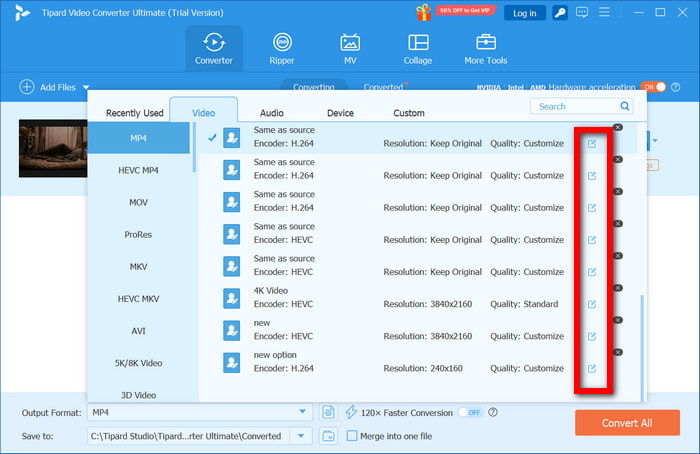
Task: Edit the 4K Video profile settings
Action: click(591, 304)
